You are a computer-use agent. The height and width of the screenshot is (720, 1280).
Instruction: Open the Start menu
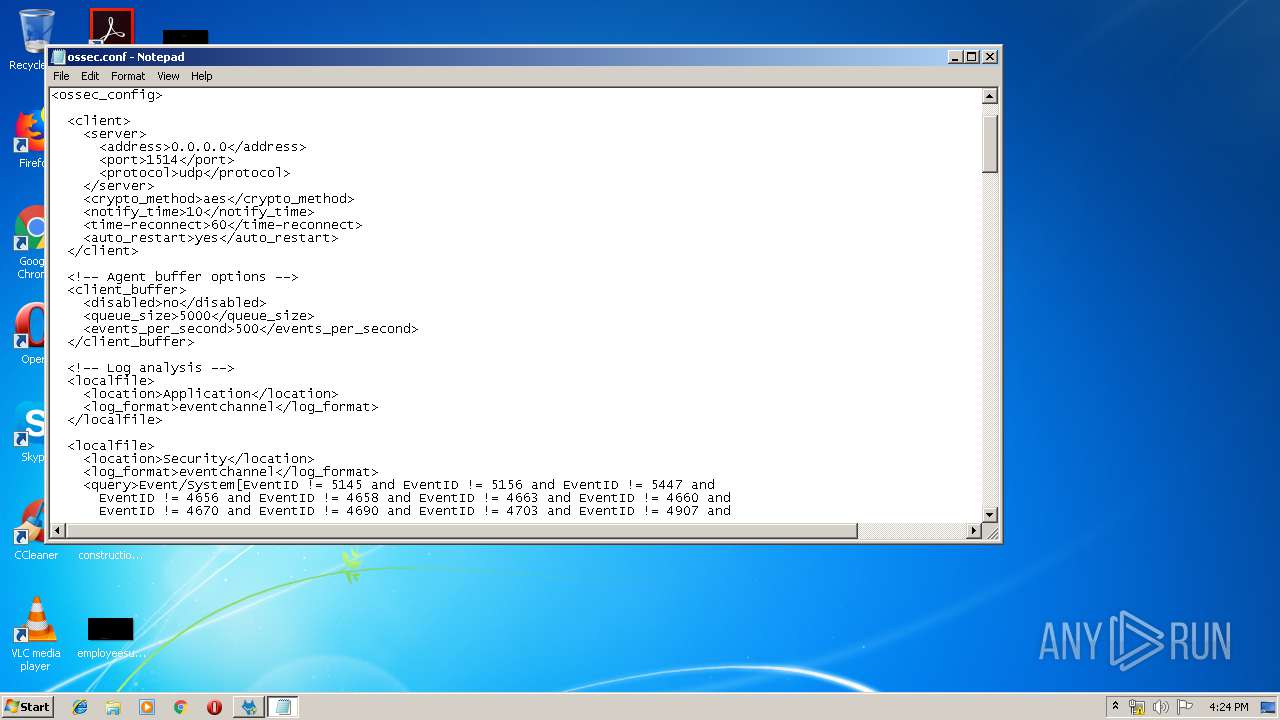27,706
